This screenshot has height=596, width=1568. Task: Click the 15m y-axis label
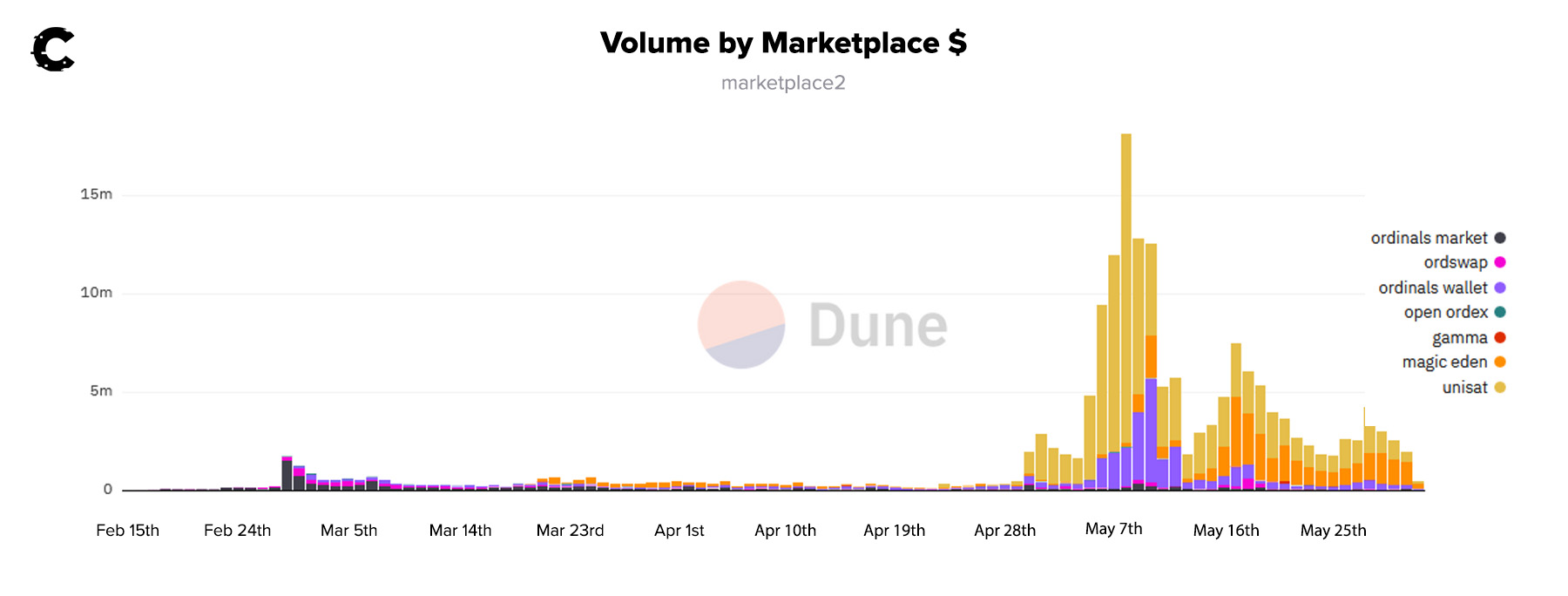96,194
